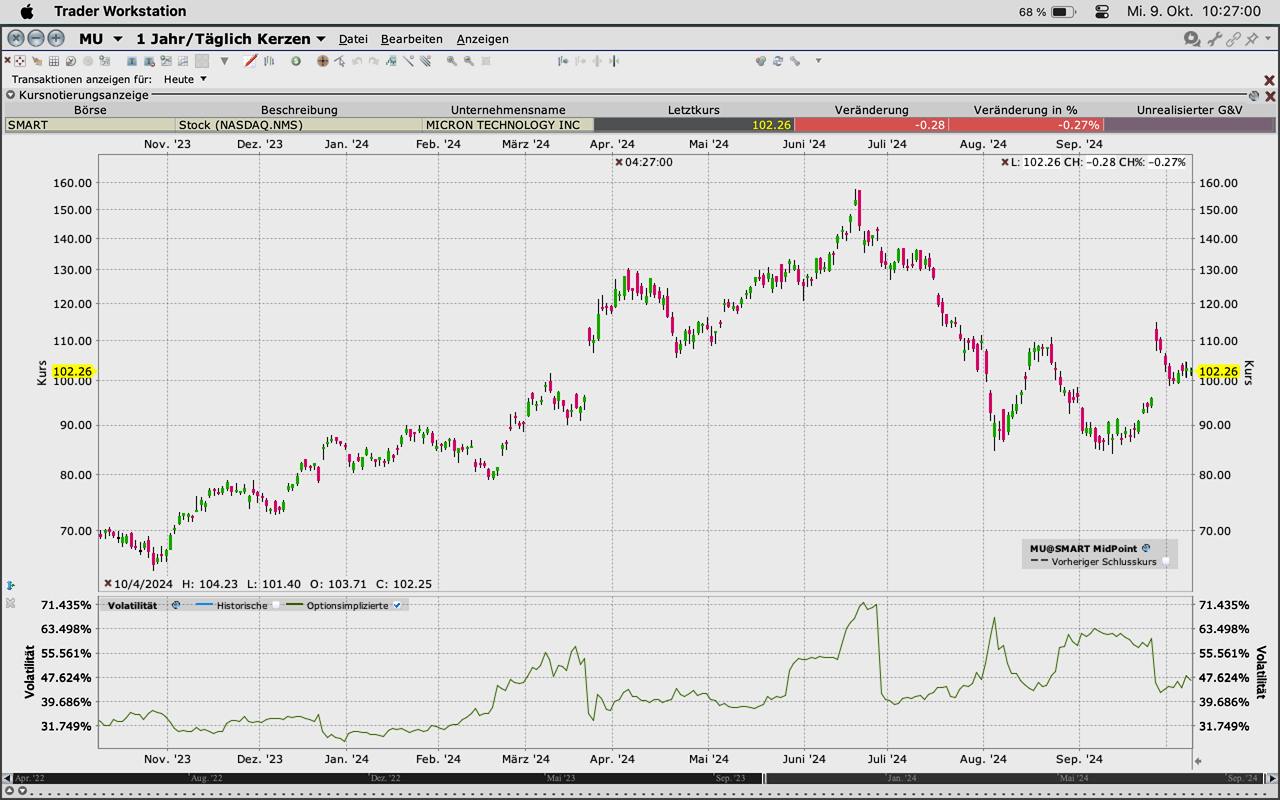Click the crosshair cursor tool icon
This screenshot has height=800, width=1280.
coord(322,61)
